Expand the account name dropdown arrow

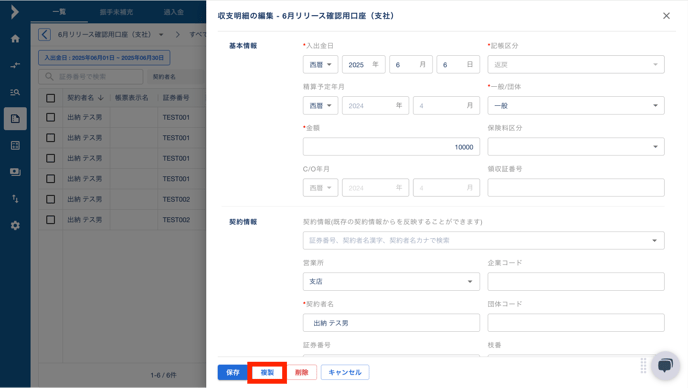161,34
